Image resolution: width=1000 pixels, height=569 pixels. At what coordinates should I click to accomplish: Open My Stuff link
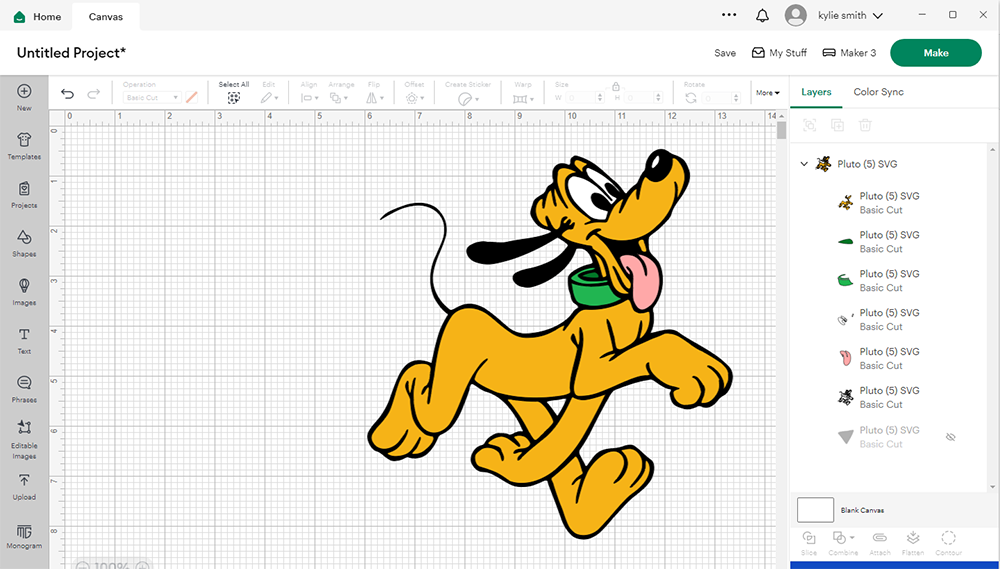click(779, 53)
